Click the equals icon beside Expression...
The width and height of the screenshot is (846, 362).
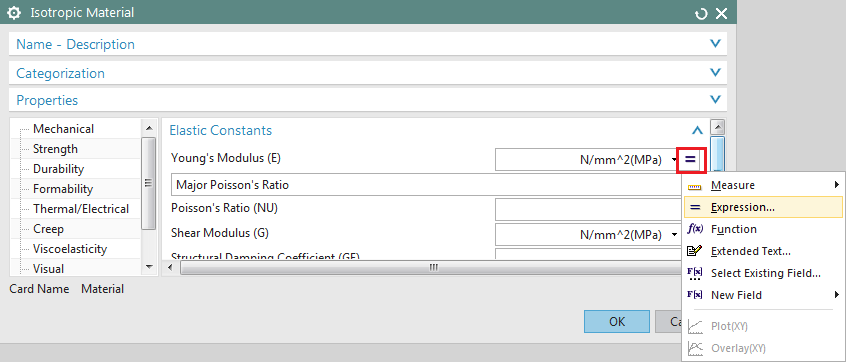[x=695, y=207]
